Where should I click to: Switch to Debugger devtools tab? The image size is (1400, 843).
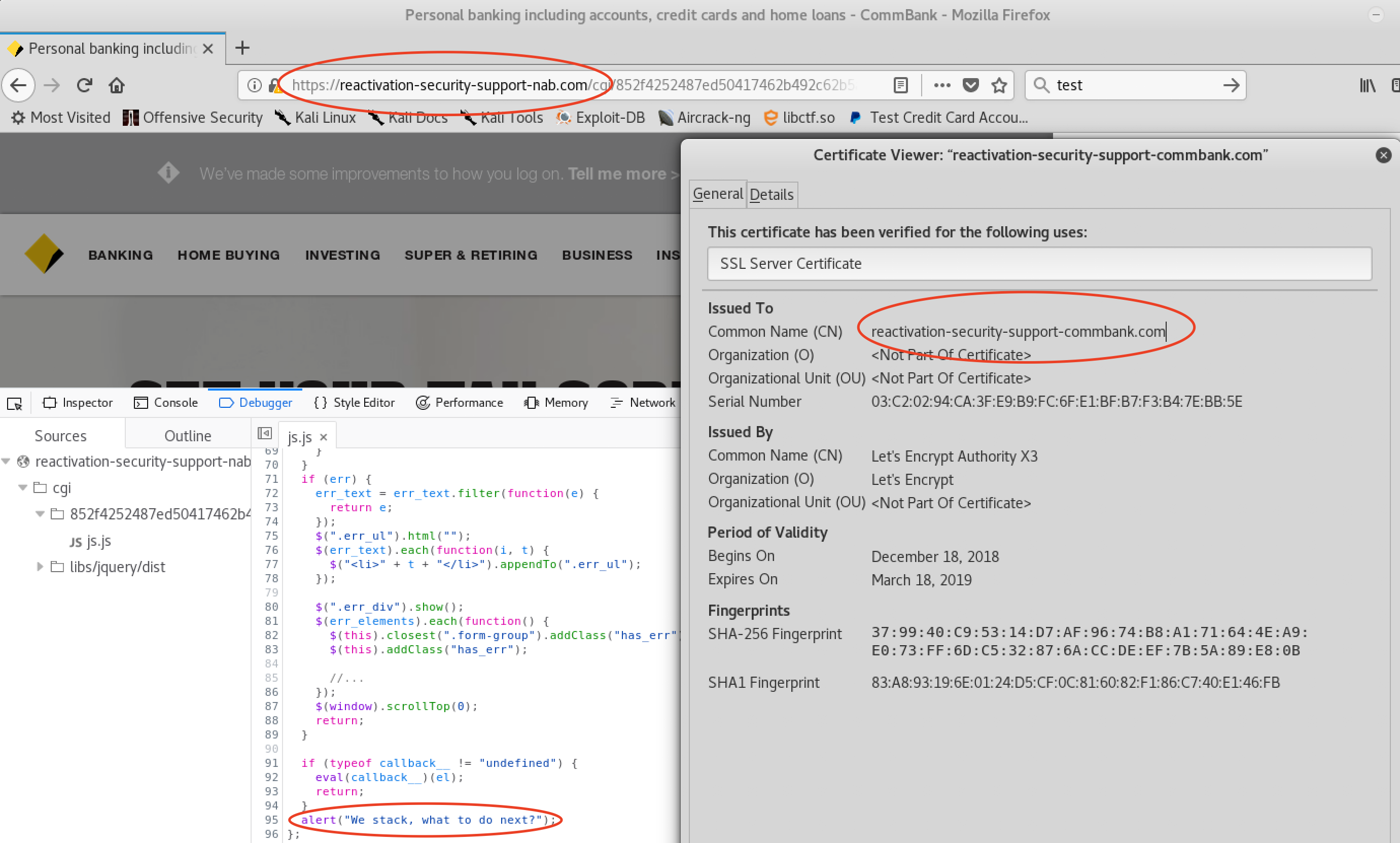pos(256,403)
